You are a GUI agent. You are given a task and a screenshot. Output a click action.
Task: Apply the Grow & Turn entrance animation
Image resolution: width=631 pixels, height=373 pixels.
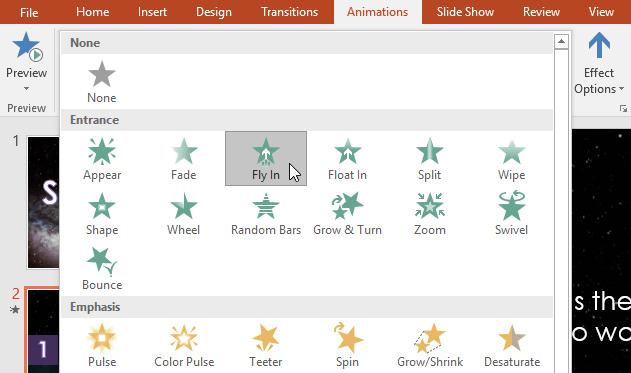pos(347,214)
